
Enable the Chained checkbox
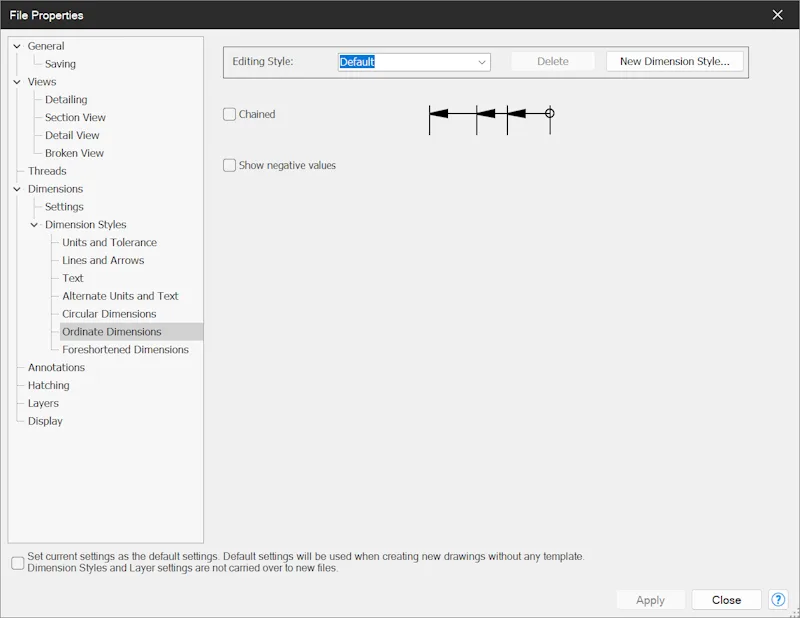[230, 114]
